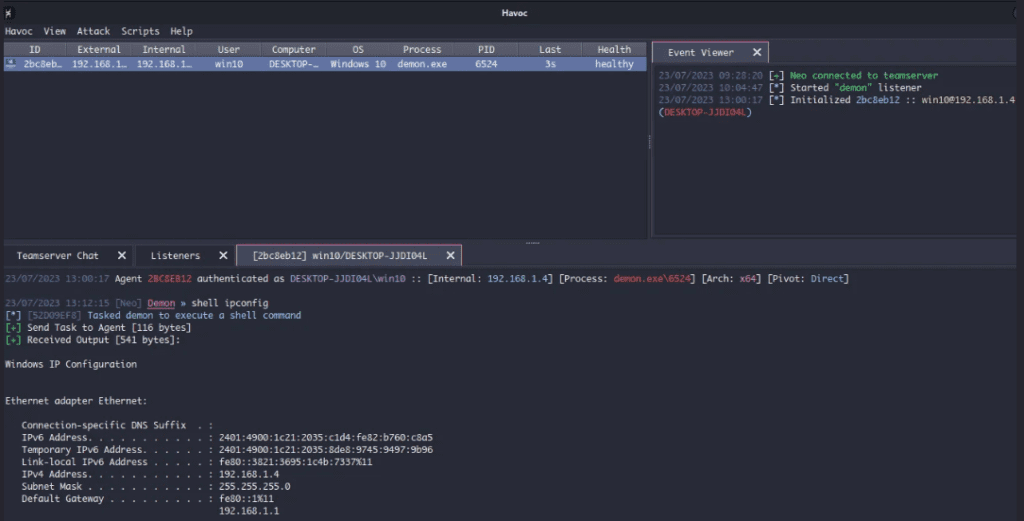The width and height of the screenshot is (1024, 521).
Task: Switch to the Teamserver Chat tab
Action: tap(58, 256)
